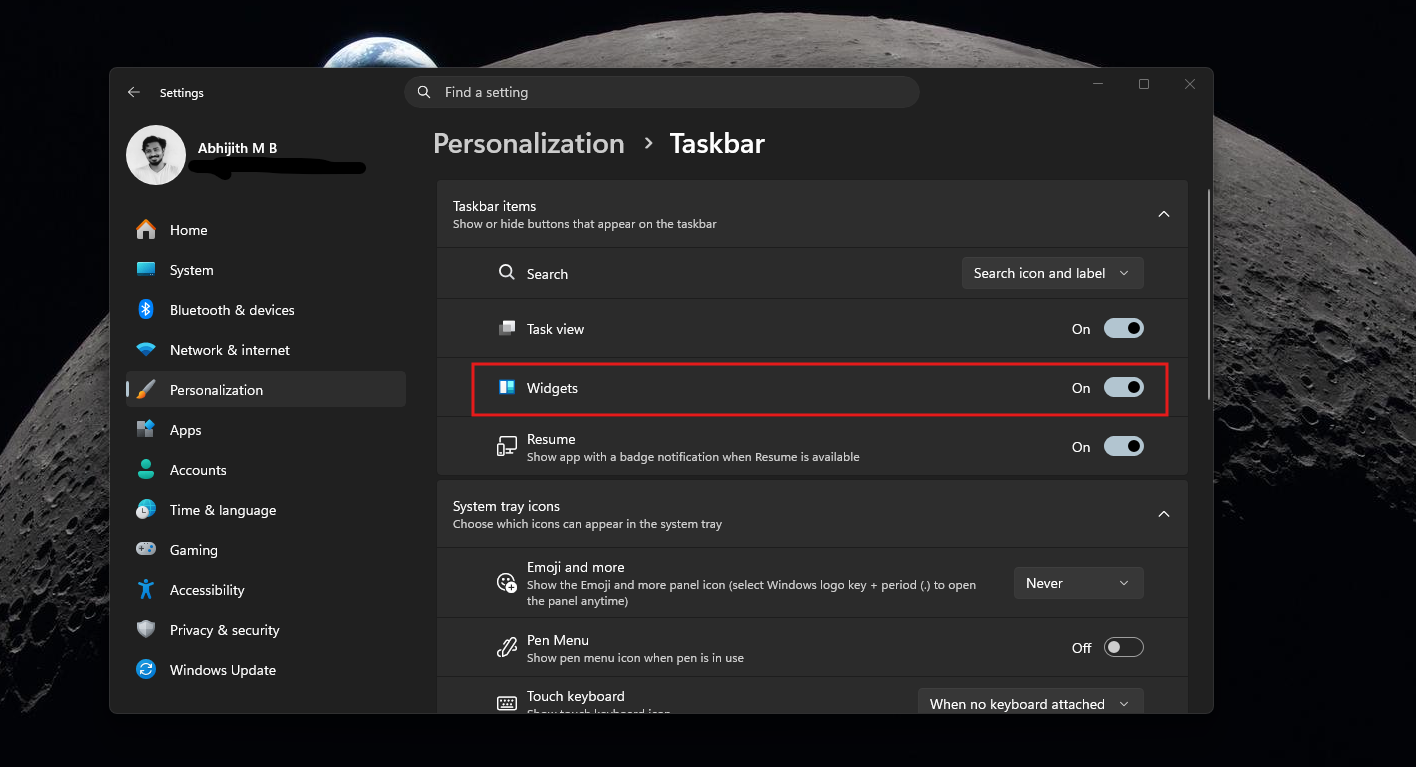This screenshot has height=767, width=1416.
Task: Close the Settings window
Action: coord(1190,84)
